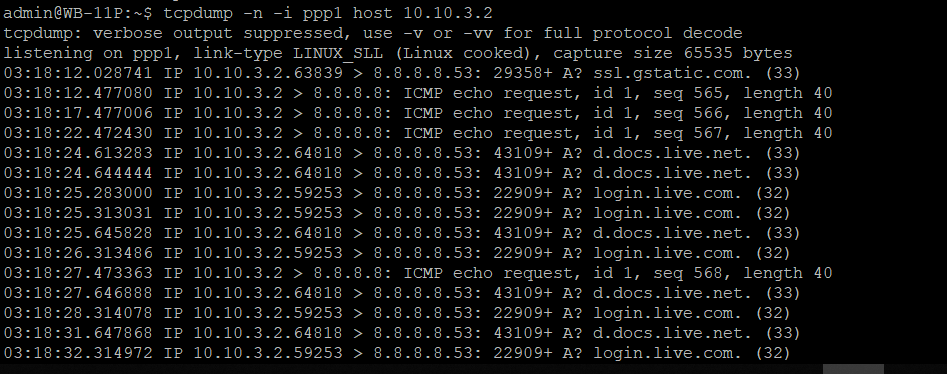Click timestamp 03:18:27.646888
The image size is (947, 374).
pyautogui.click(x=78, y=293)
